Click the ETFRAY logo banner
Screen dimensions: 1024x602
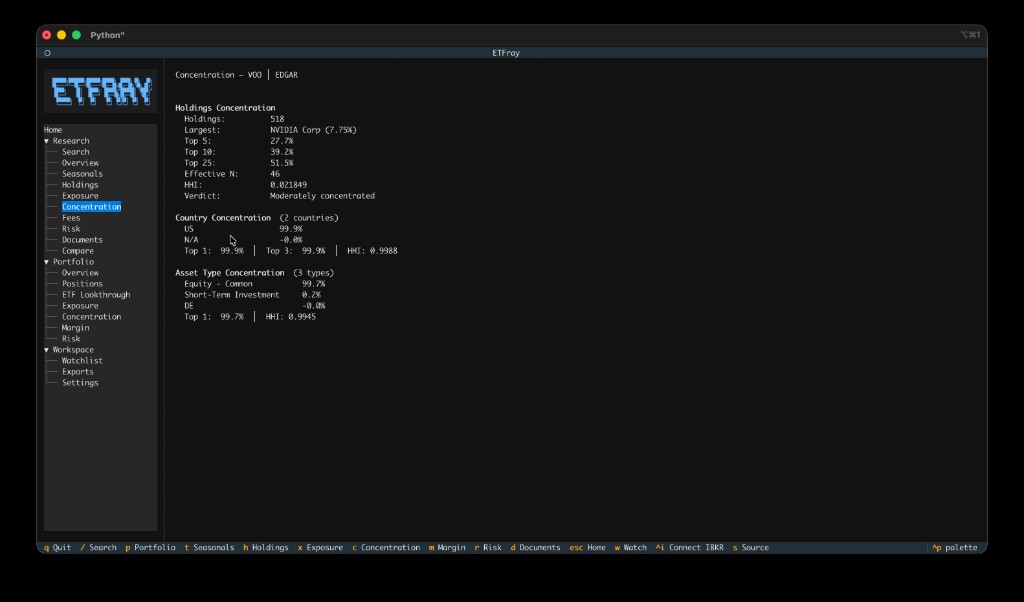tap(101, 91)
